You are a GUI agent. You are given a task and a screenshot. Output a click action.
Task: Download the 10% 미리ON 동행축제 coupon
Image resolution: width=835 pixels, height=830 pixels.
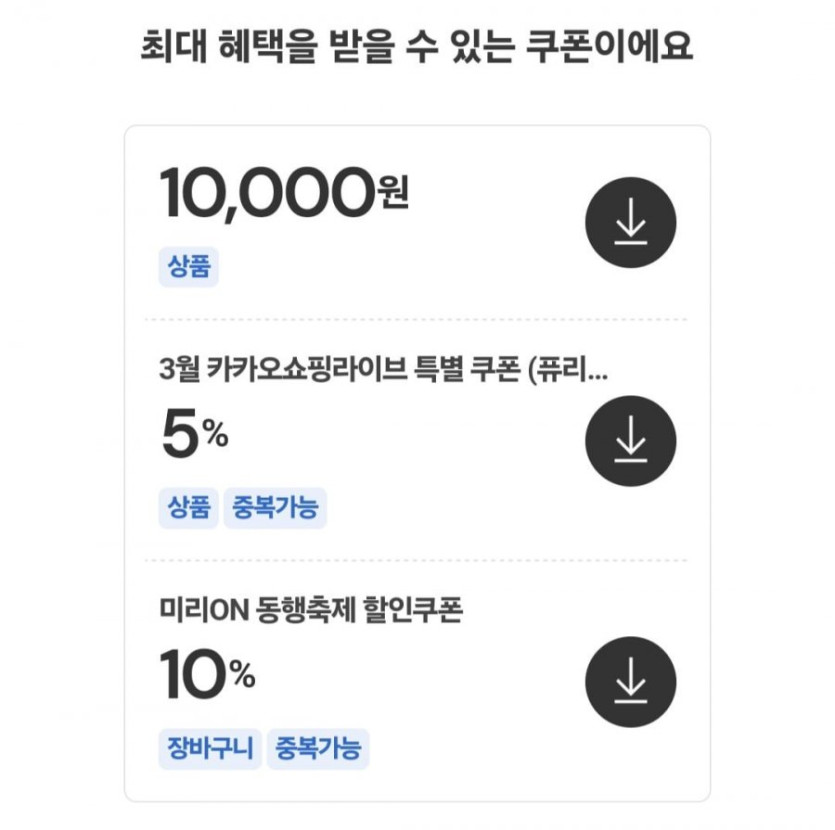click(x=630, y=682)
